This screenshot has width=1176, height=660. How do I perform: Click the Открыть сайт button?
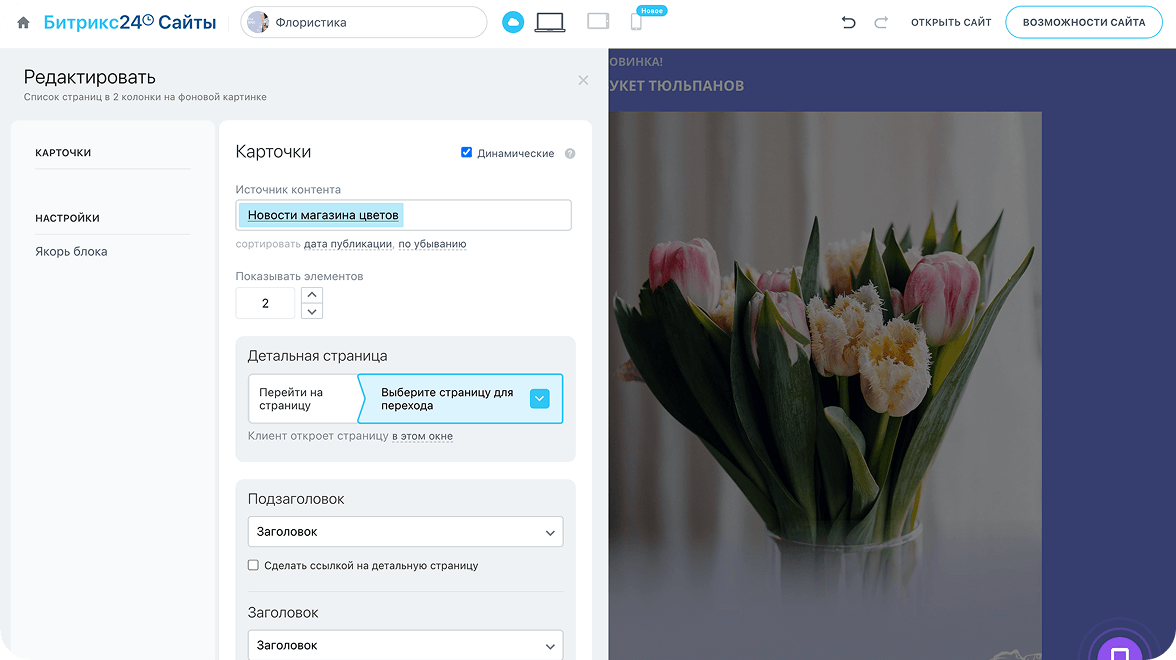pos(951,22)
